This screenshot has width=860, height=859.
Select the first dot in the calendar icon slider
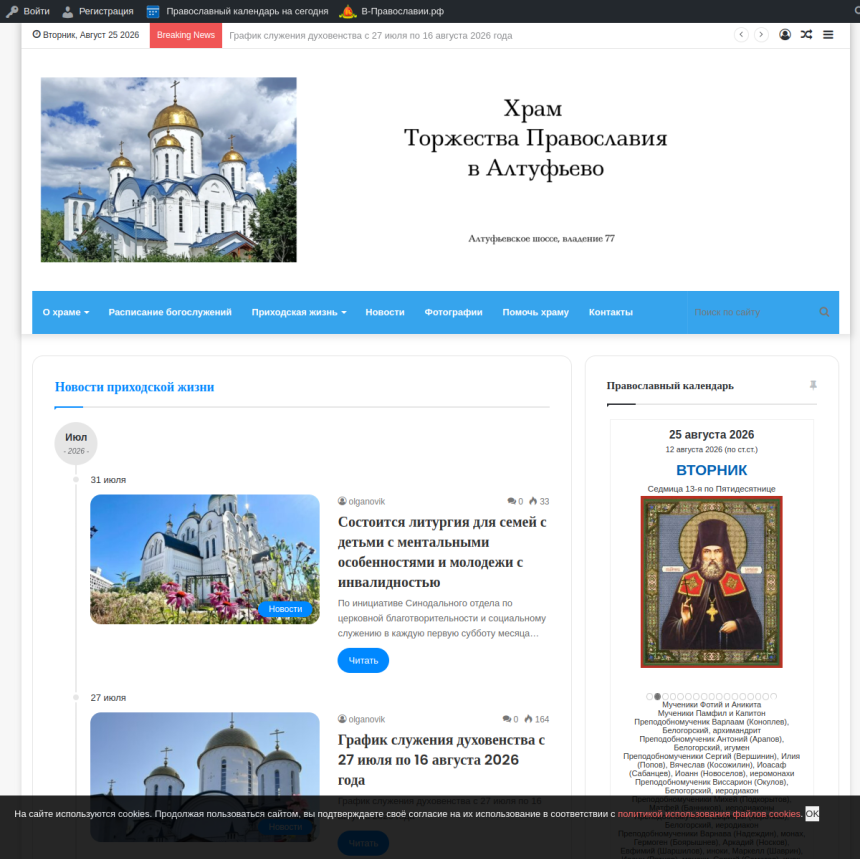click(x=649, y=697)
